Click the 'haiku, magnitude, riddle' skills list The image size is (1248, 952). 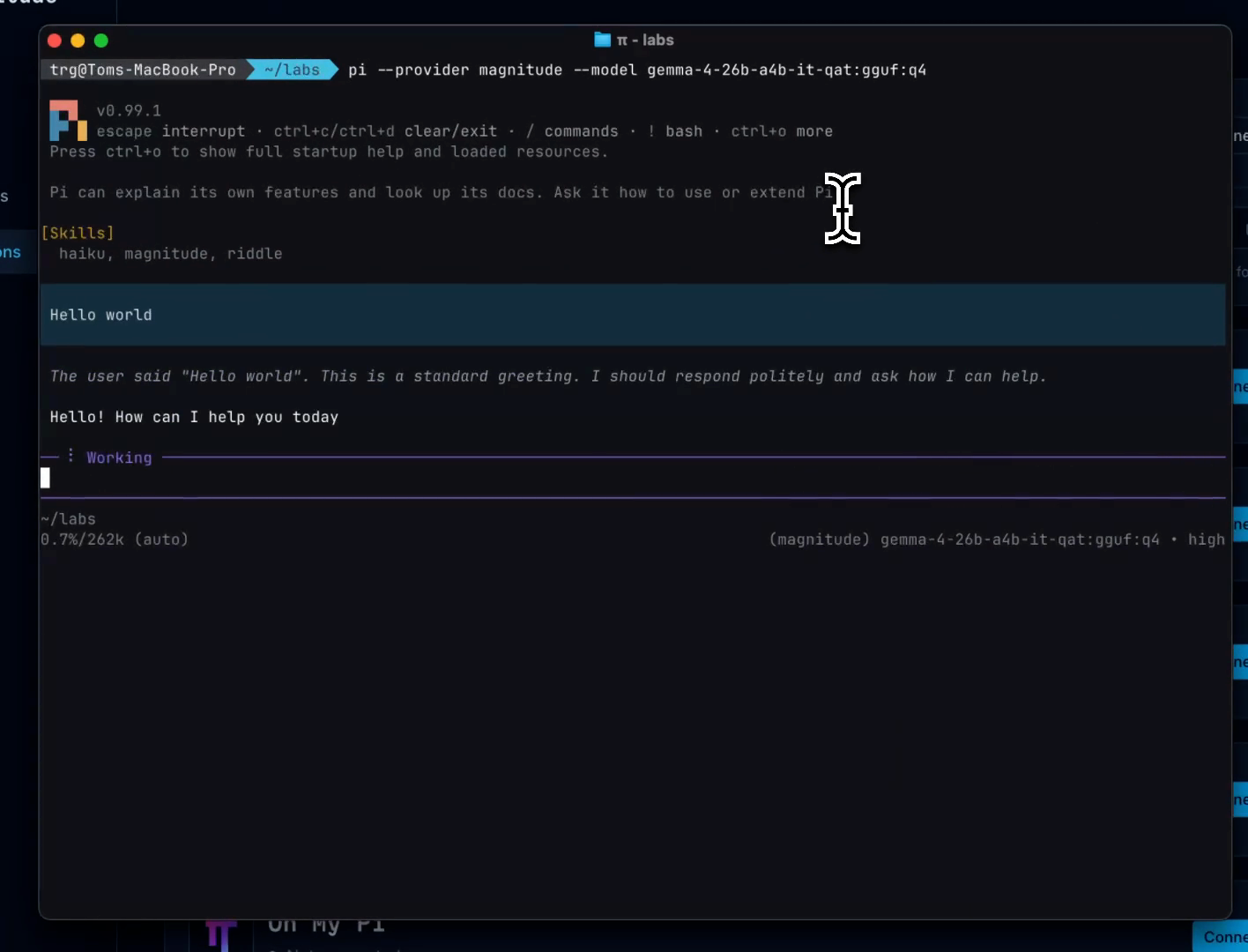click(171, 254)
